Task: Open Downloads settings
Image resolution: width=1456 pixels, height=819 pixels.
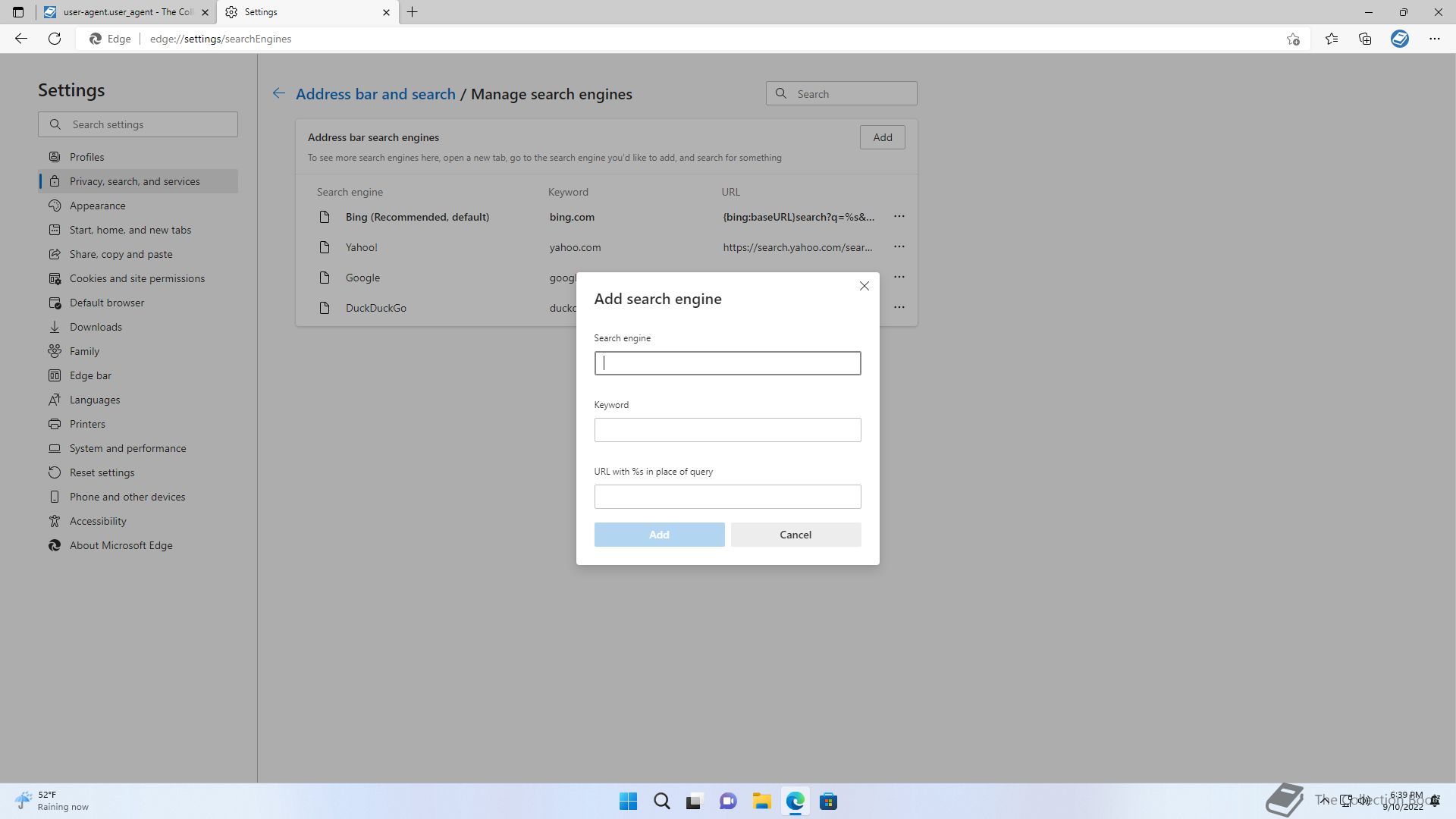Action: point(138,327)
